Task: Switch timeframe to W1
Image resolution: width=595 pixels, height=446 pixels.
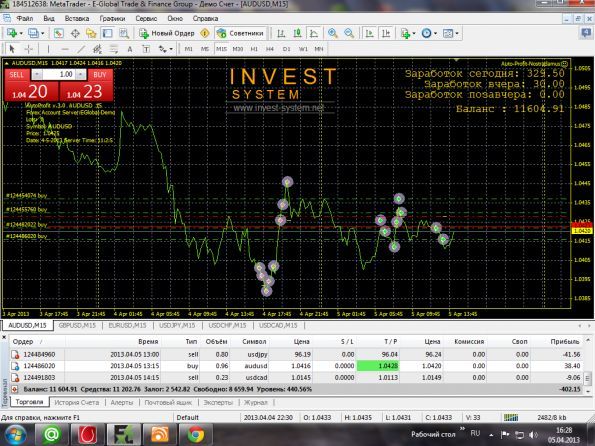Action: click(303, 49)
